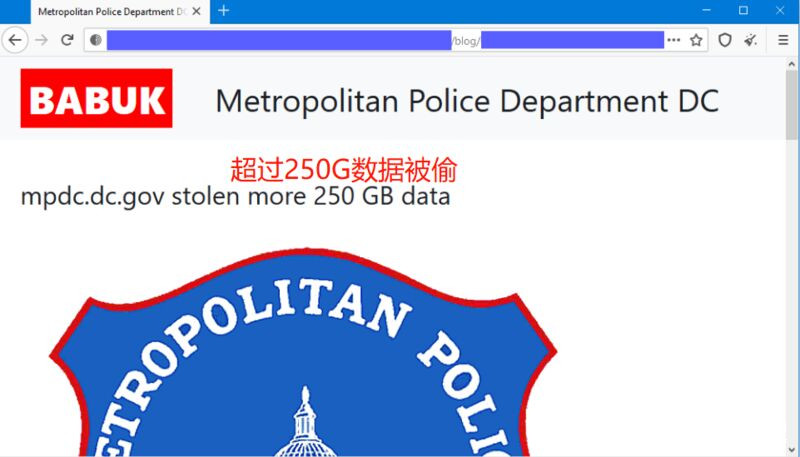Click the Metropolitan Police Department DC heading
The width and height of the screenshot is (800, 457).
point(467,100)
